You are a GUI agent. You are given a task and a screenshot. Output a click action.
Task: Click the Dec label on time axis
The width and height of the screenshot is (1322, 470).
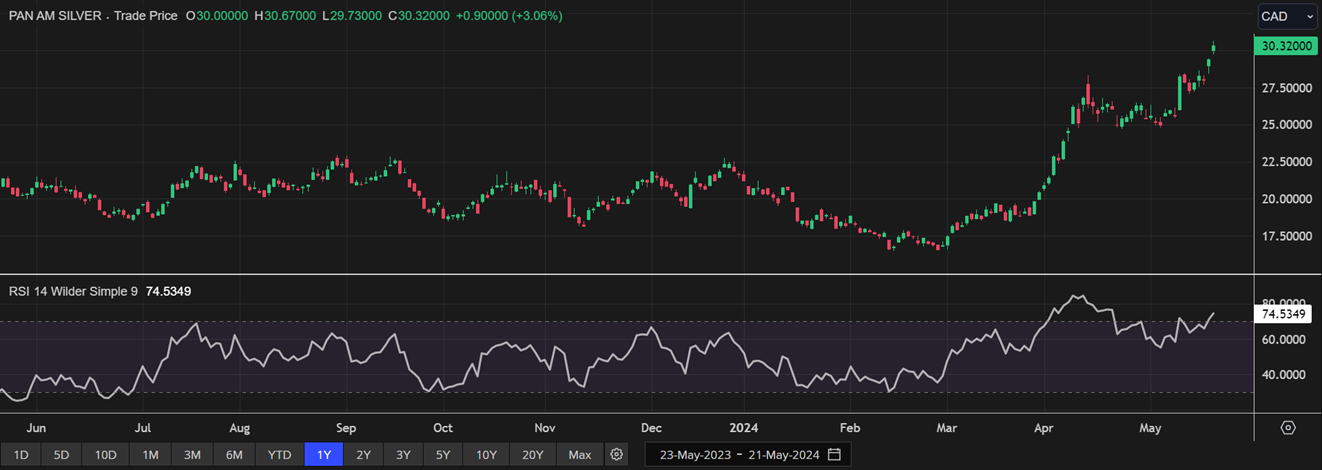coord(652,427)
